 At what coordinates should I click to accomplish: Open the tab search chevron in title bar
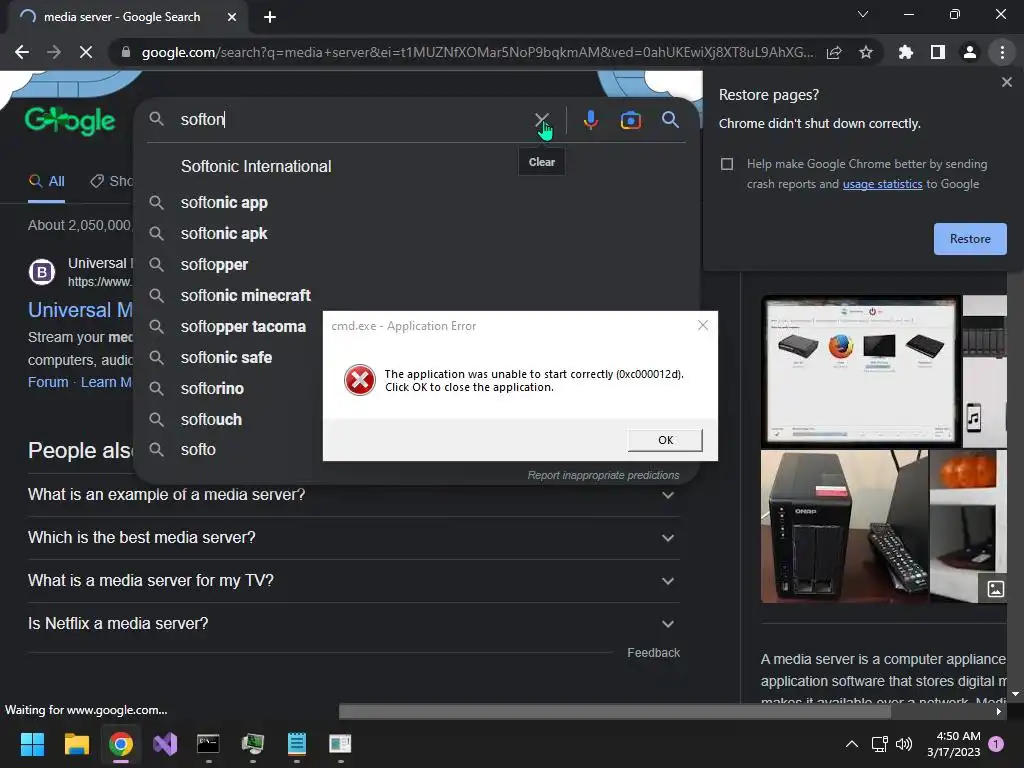point(863,14)
